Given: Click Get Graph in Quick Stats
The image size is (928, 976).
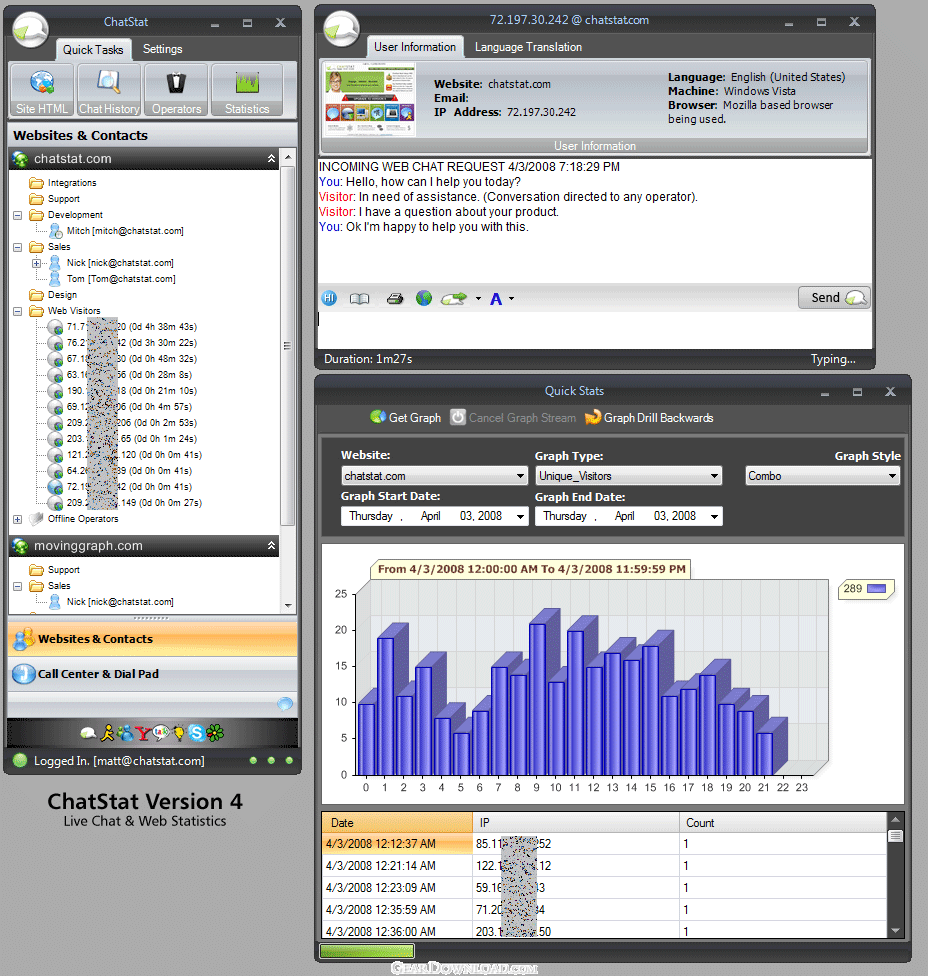Looking at the screenshot, I should point(406,417).
